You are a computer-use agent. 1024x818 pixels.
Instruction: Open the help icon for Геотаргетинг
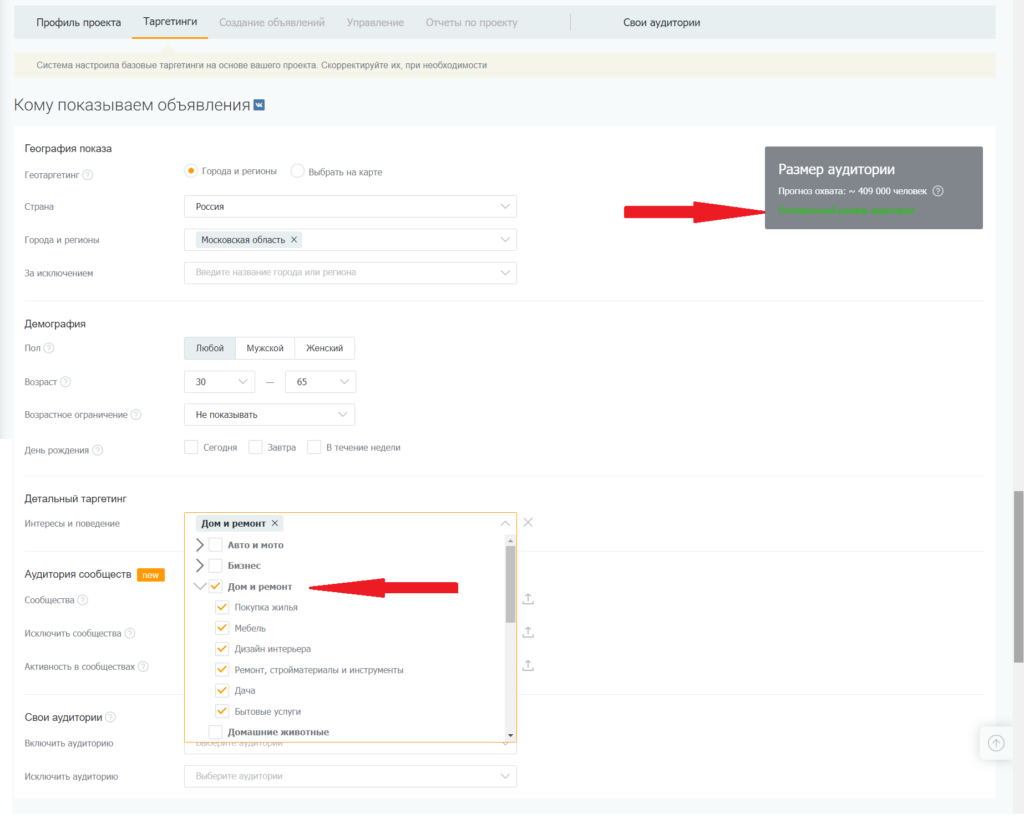coord(88,175)
